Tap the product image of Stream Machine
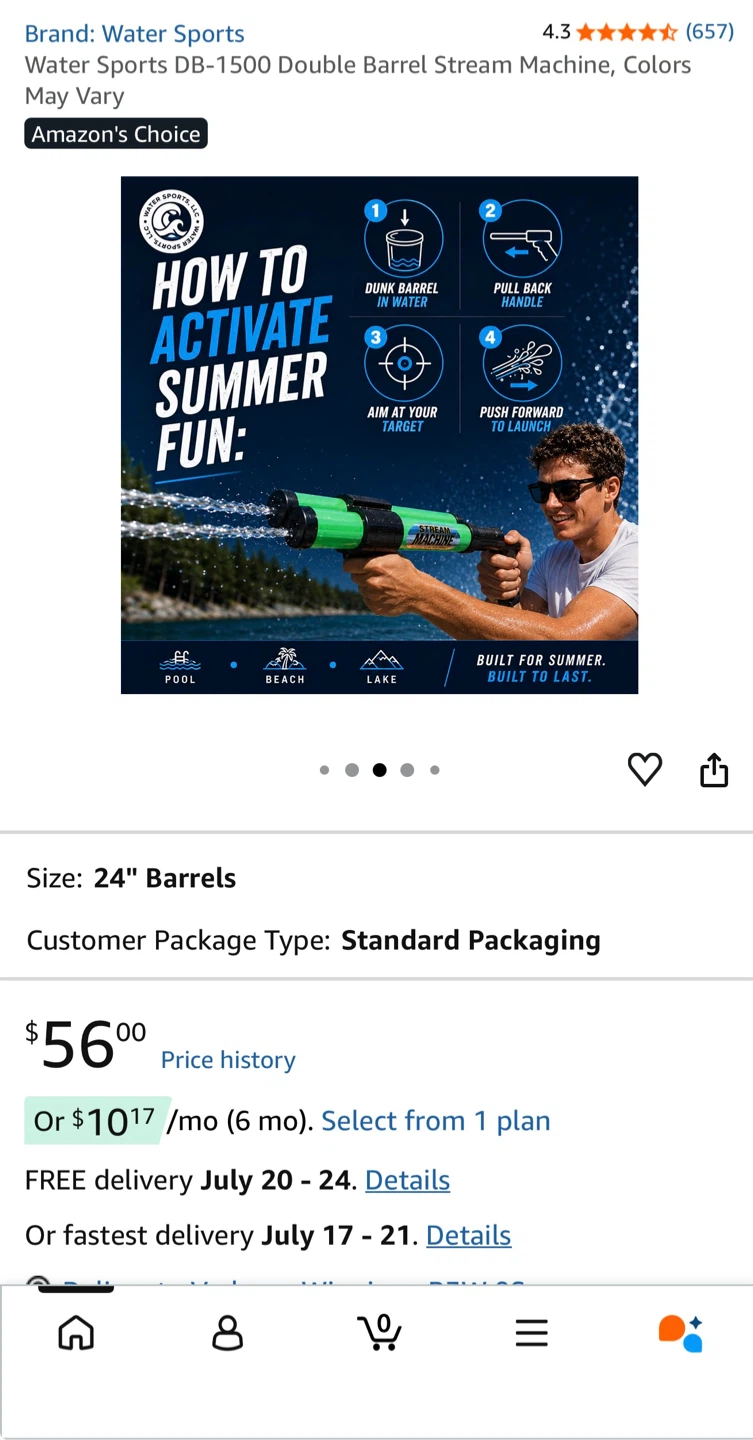The height and width of the screenshot is (1440, 753). [379, 435]
